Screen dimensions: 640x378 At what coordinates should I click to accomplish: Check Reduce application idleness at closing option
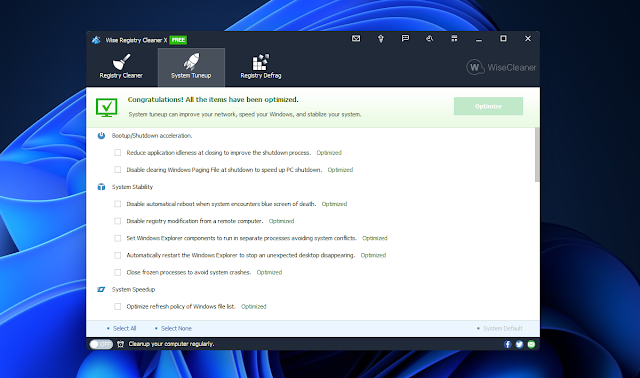(118, 153)
